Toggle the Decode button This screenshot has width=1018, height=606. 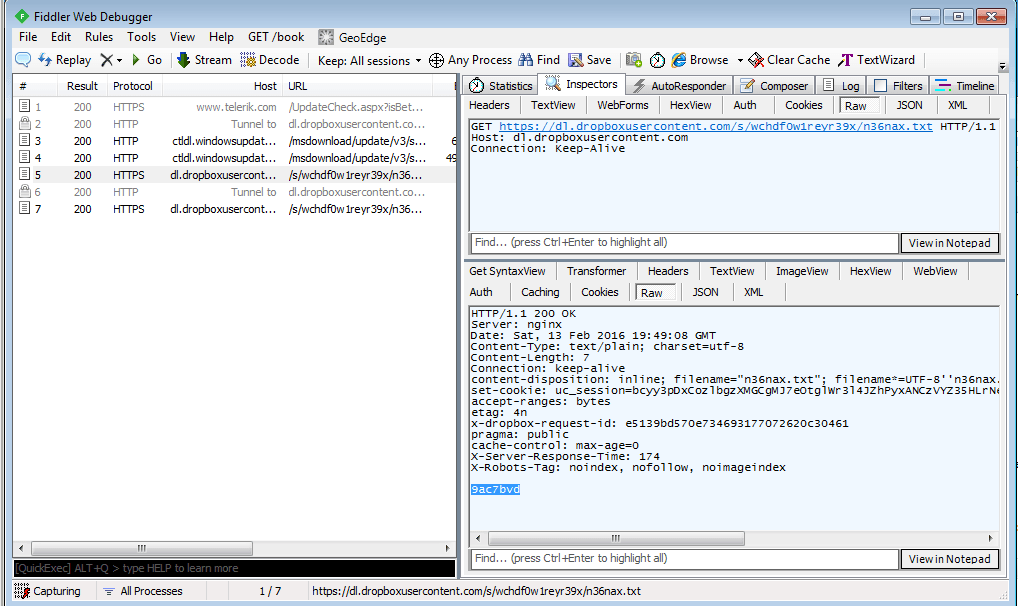click(x=270, y=60)
